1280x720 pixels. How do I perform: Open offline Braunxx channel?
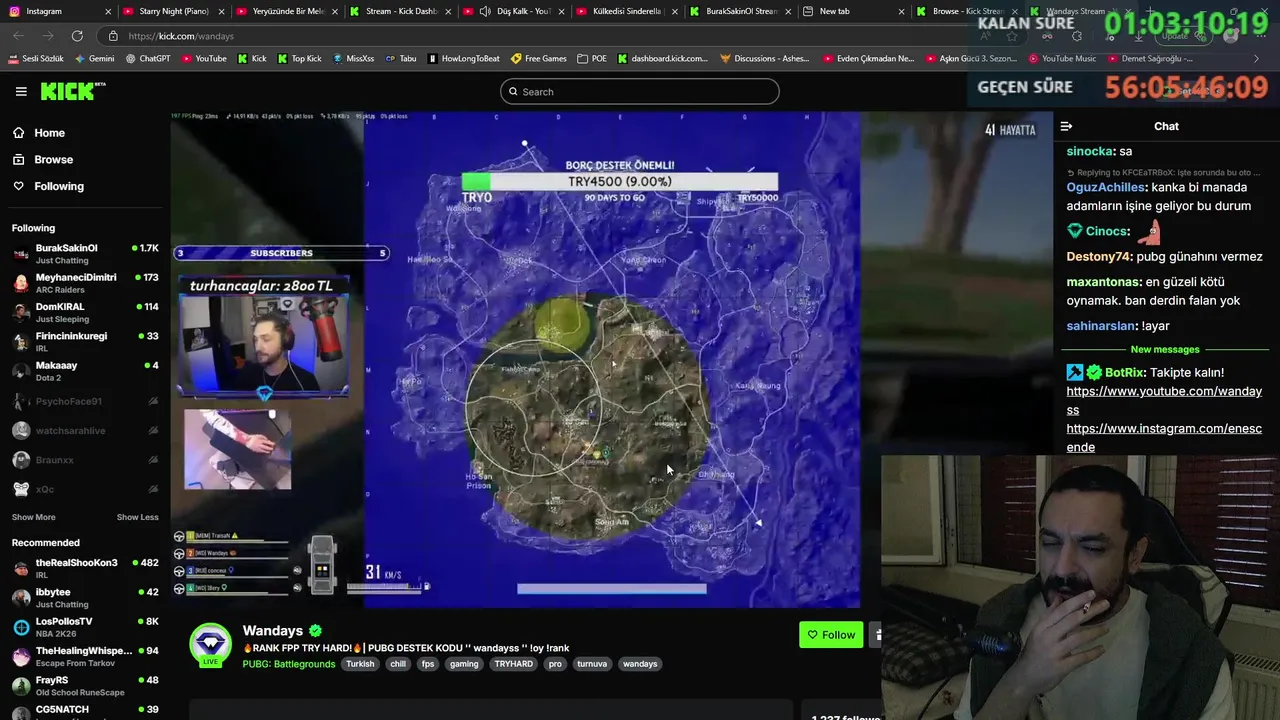point(85,460)
